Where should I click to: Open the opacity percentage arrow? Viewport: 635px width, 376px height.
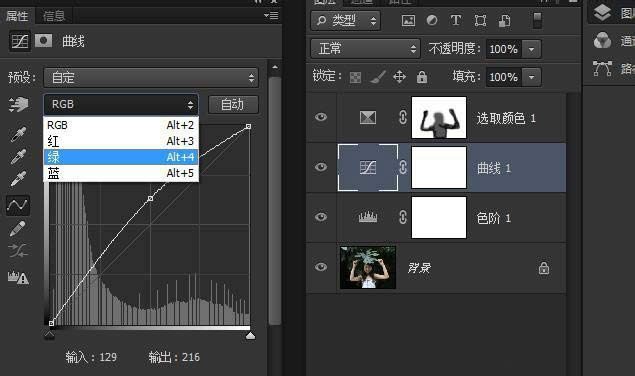coord(531,49)
